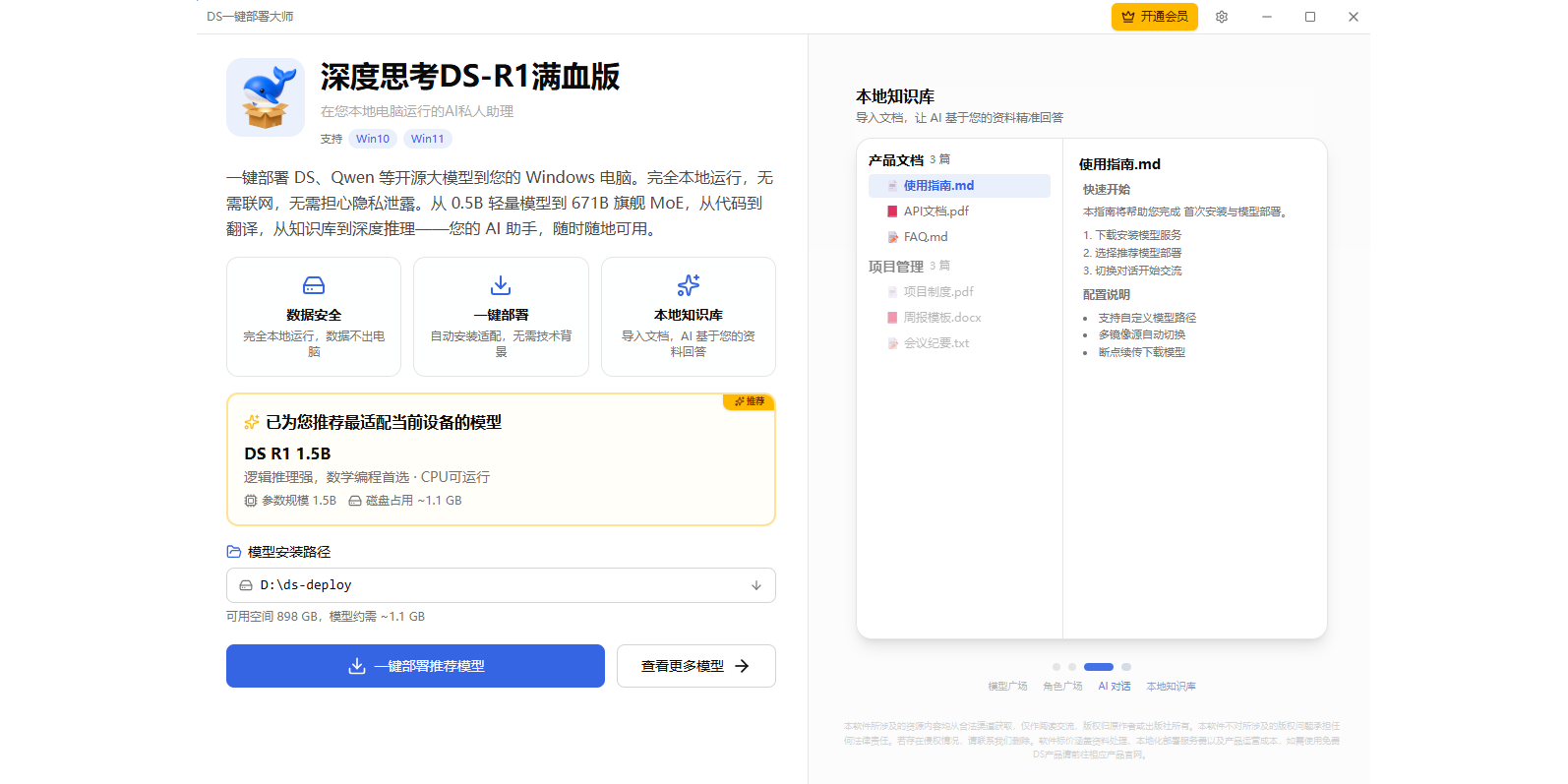This screenshot has height=784, width=1568.
Task: Go to first carousel dot
Action: point(1056,667)
